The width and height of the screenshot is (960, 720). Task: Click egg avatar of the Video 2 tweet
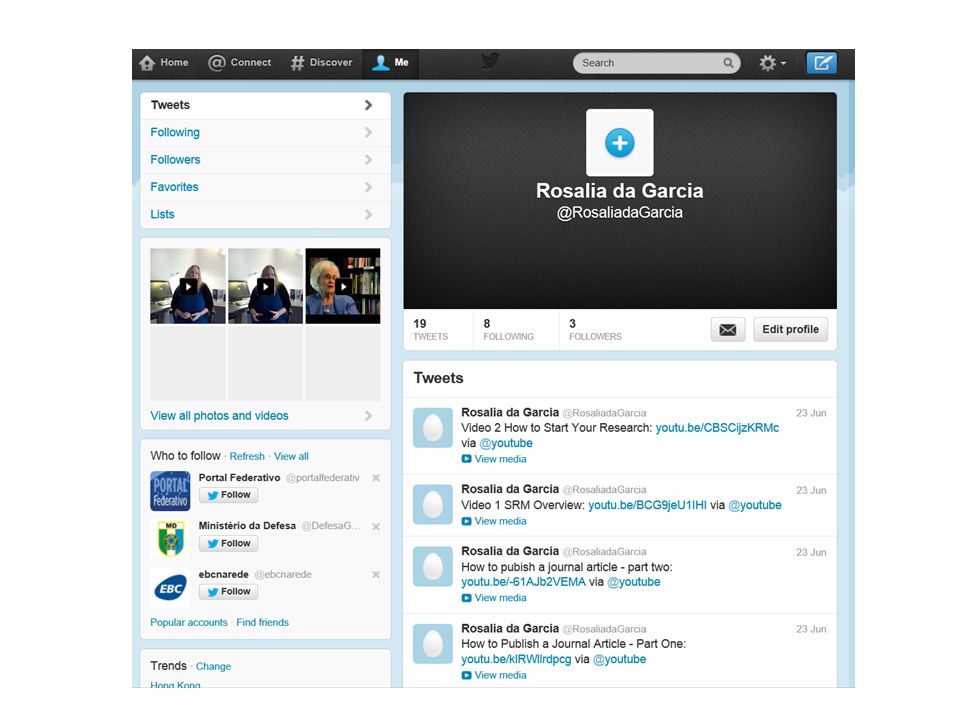[433, 427]
